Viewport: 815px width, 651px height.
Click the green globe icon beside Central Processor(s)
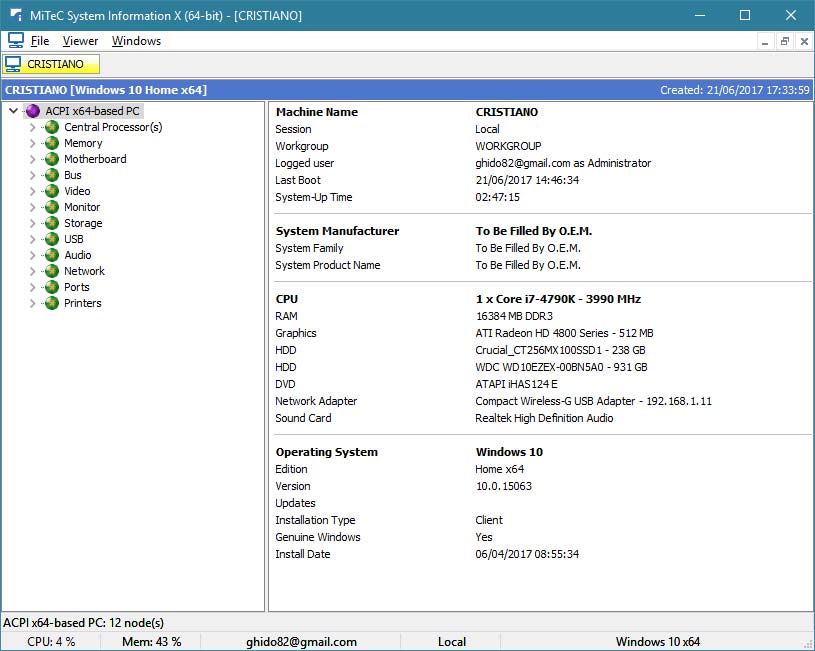coord(52,127)
